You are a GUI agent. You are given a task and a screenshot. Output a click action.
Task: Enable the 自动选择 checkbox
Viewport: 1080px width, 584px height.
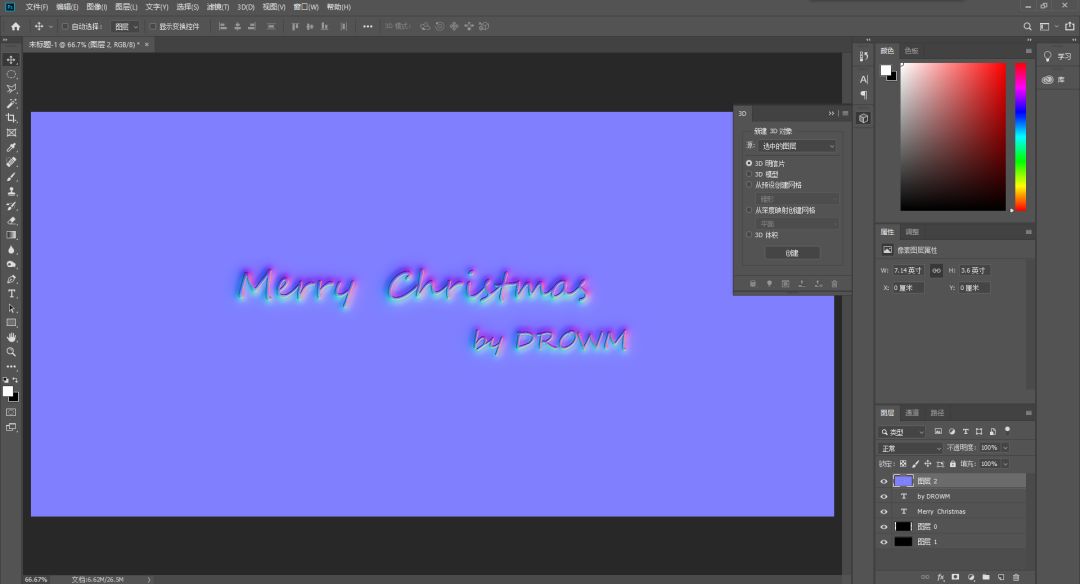pyautogui.click(x=65, y=26)
